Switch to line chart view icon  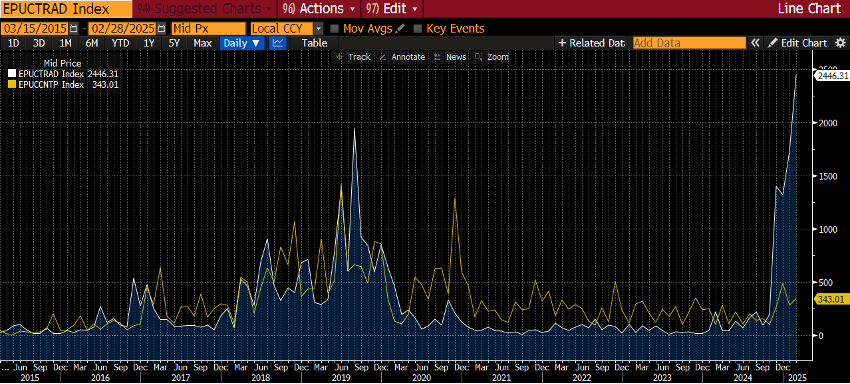pos(278,43)
